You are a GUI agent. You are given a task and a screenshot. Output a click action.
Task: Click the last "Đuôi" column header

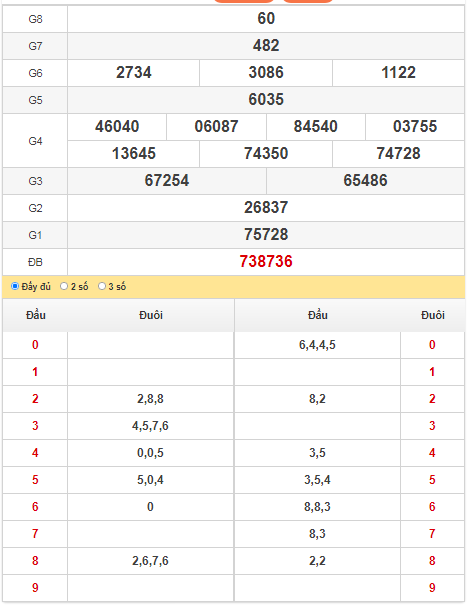click(x=433, y=315)
